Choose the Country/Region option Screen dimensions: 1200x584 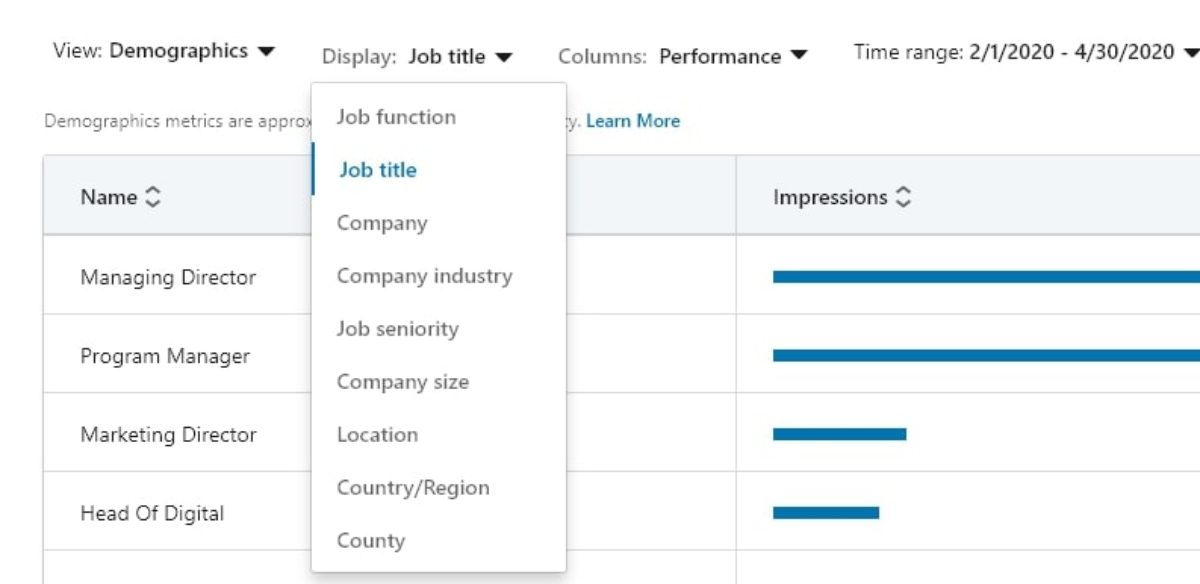click(x=413, y=488)
